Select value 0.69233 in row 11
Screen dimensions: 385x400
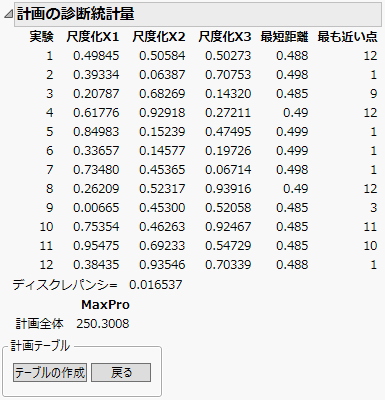coord(162,246)
